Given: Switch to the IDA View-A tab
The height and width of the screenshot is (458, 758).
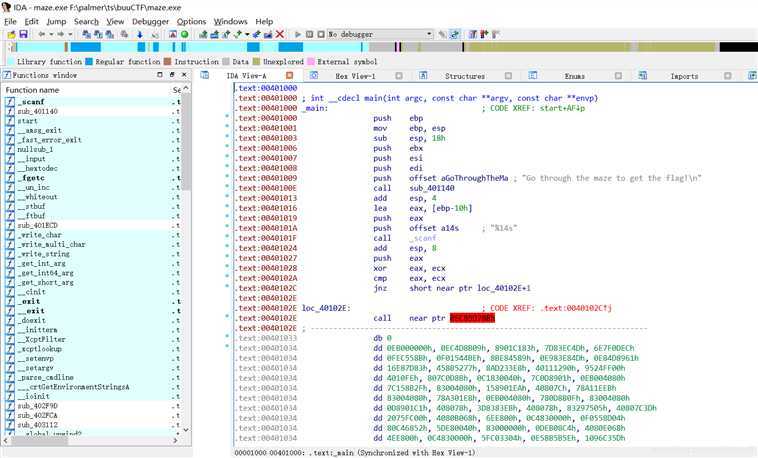Looking at the screenshot, I should [x=247, y=76].
